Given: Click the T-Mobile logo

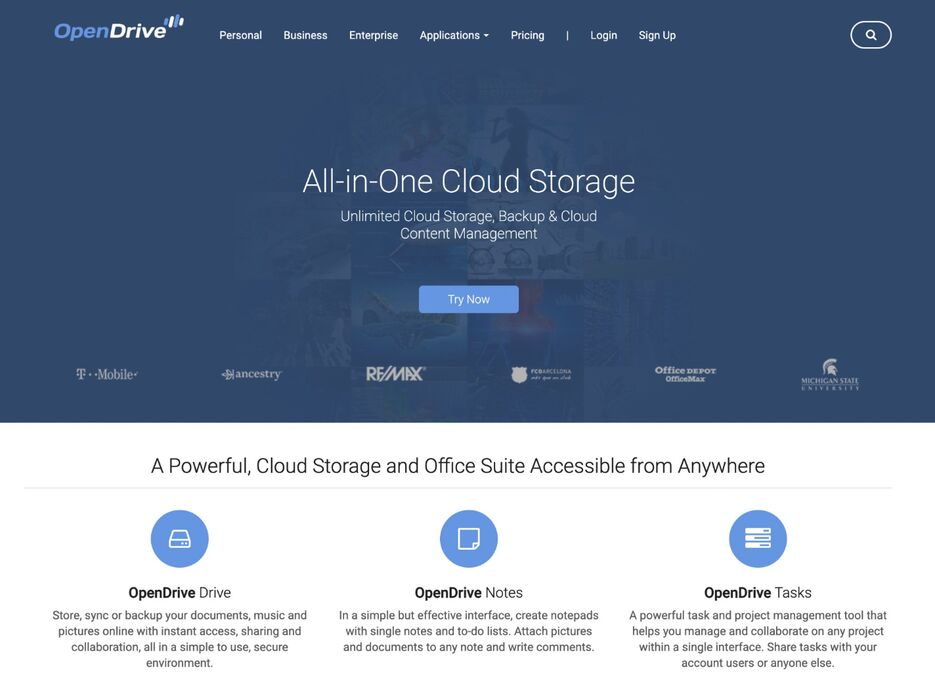Looking at the screenshot, I should coord(107,374).
